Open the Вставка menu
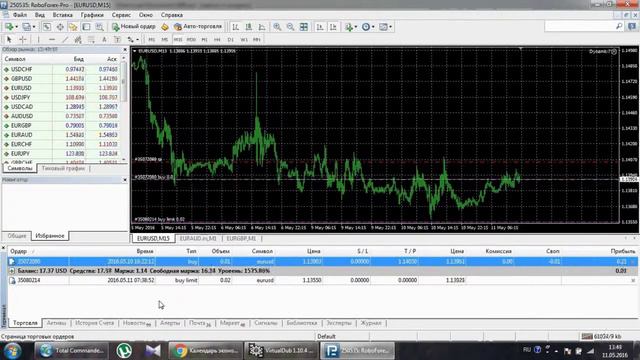This screenshot has height=360, width=640. [x=62, y=15]
